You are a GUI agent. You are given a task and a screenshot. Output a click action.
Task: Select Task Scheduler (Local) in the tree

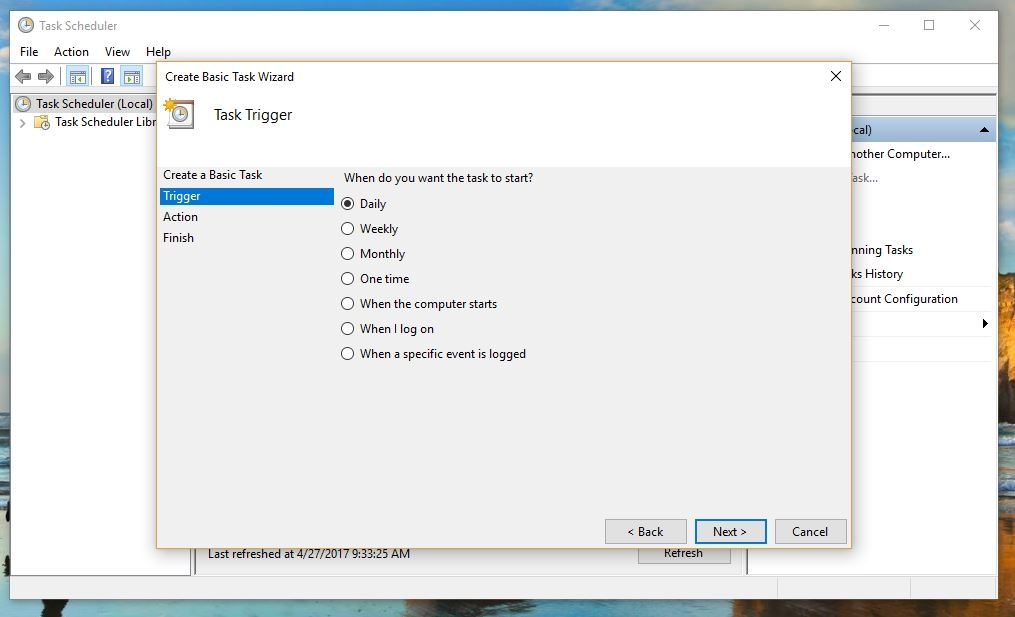coord(94,104)
